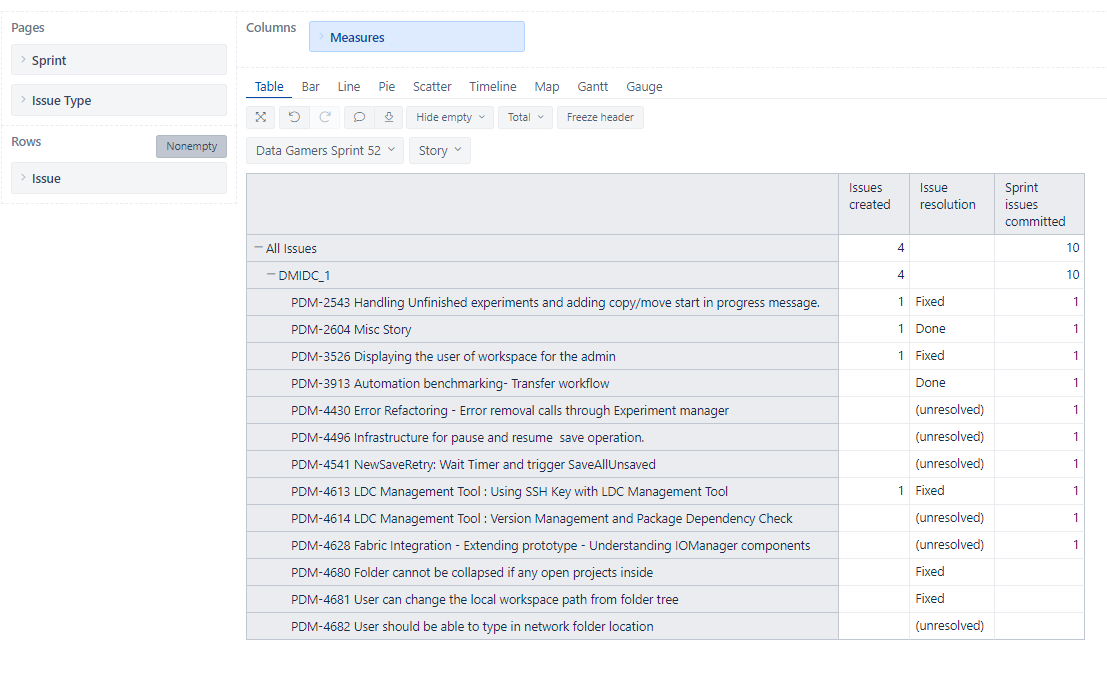
Task: Click Issues created value for All Issues
Action: pos(874,248)
